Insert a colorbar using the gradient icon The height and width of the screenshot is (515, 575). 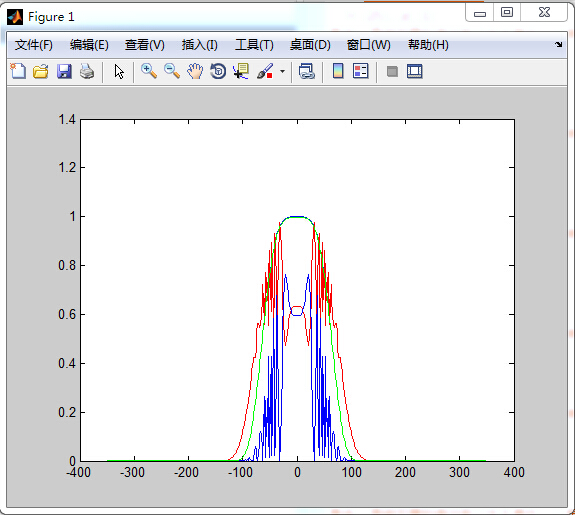click(x=338, y=71)
